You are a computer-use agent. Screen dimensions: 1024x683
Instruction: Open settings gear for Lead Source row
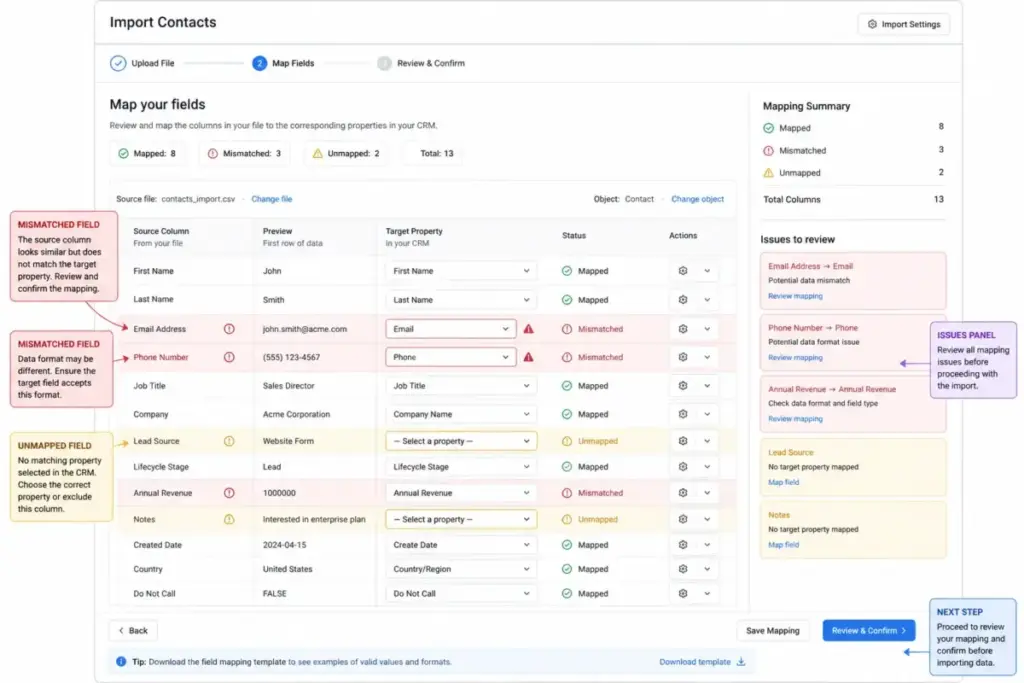point(682,441)
